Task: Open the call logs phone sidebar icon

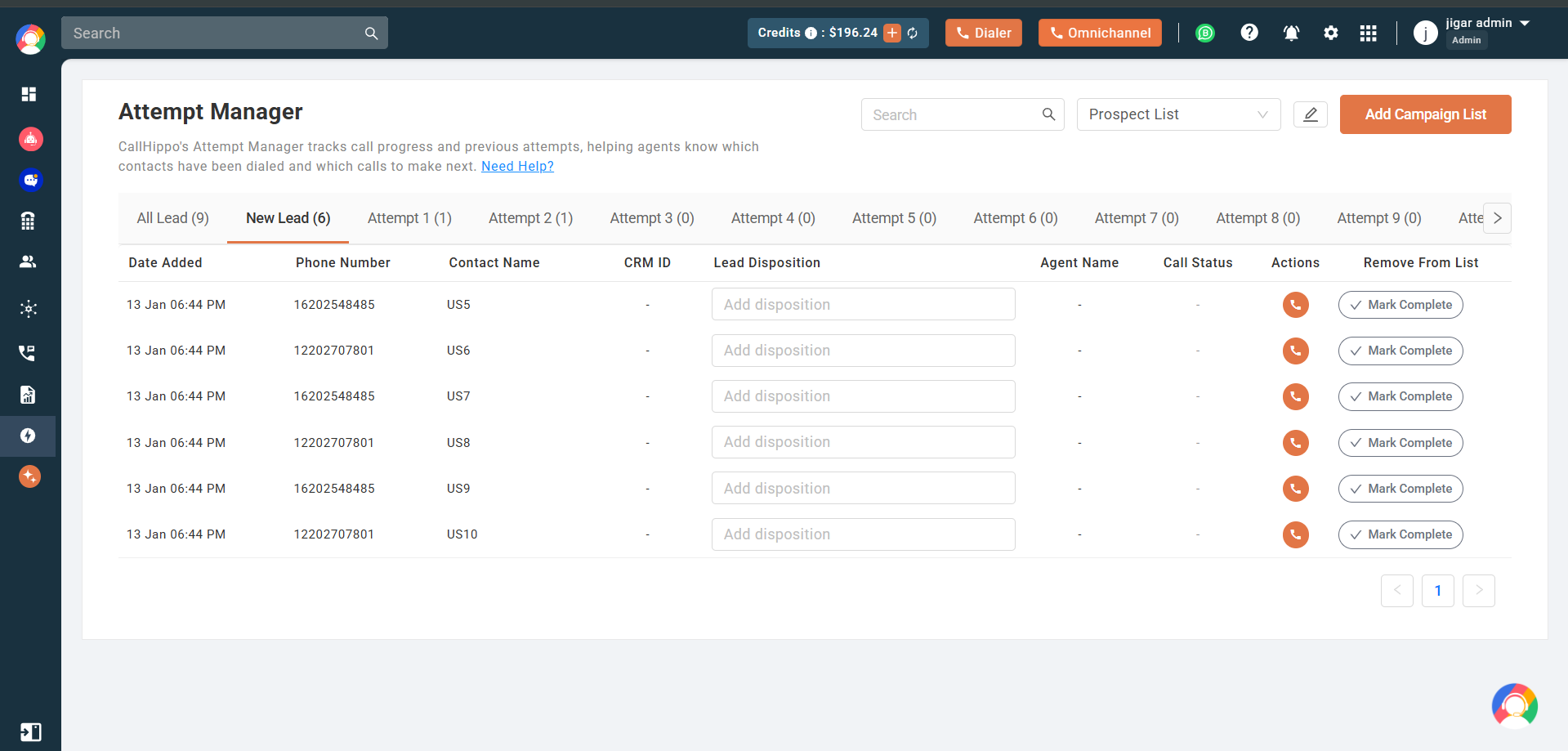Action: [28, 353]
